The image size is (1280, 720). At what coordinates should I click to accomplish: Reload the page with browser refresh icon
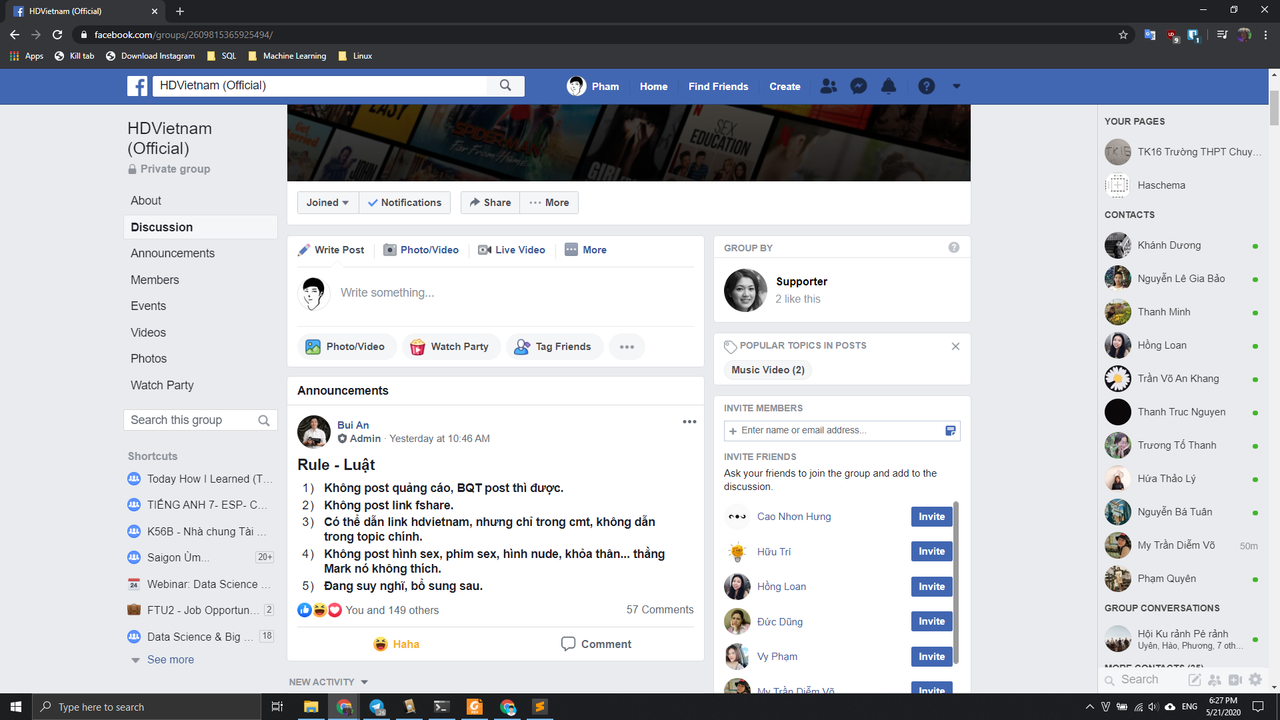point(57,34)
